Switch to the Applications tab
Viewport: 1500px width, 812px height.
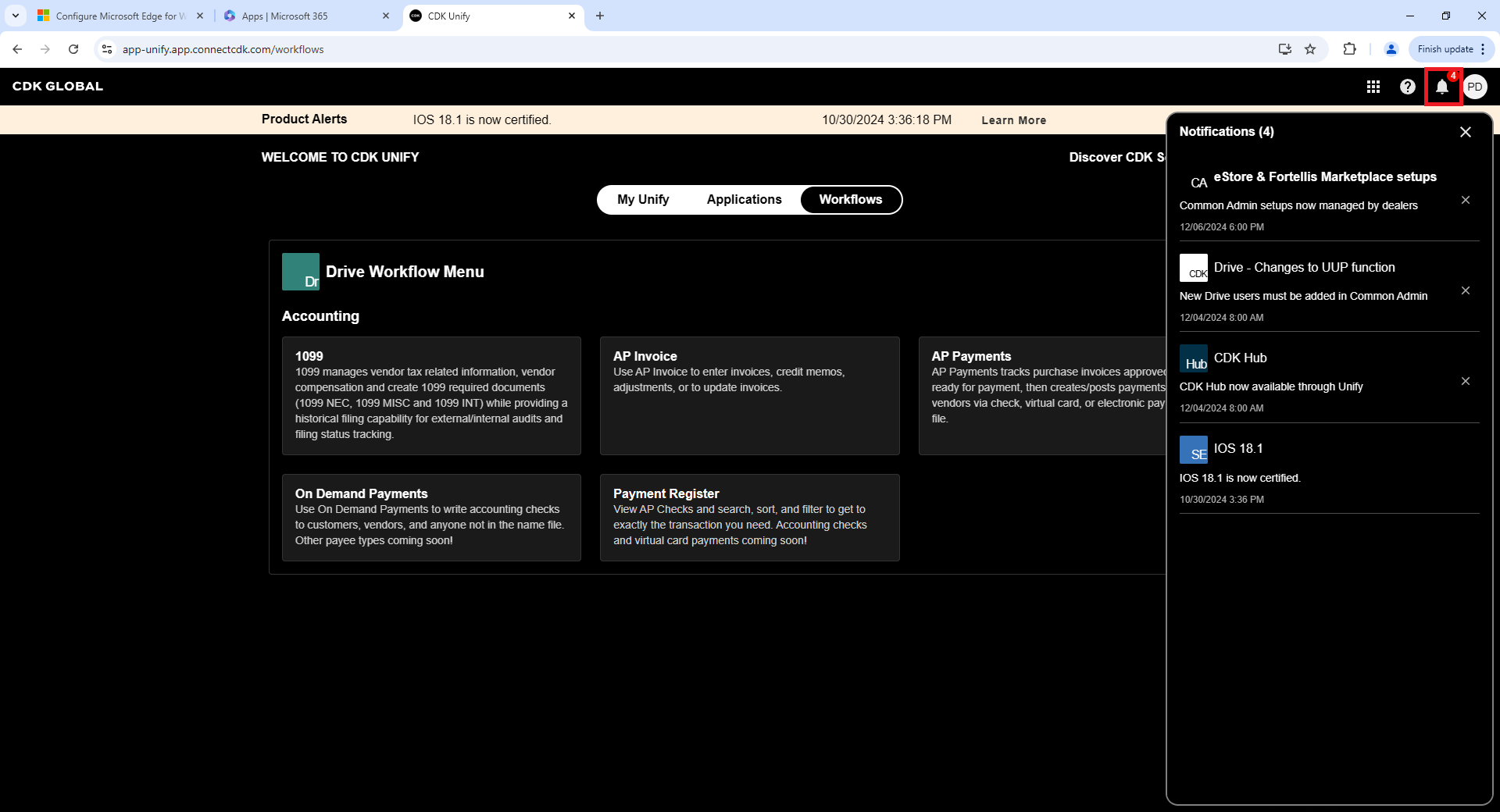tap(744, 199)
